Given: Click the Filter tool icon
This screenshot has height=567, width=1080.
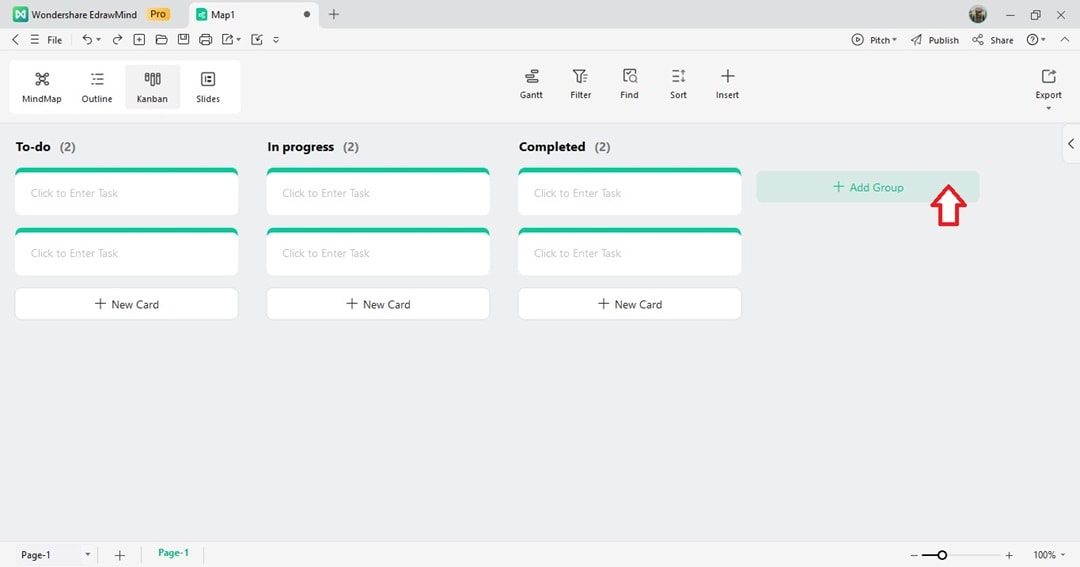Looking at the screenshot, I should [580, 84].
